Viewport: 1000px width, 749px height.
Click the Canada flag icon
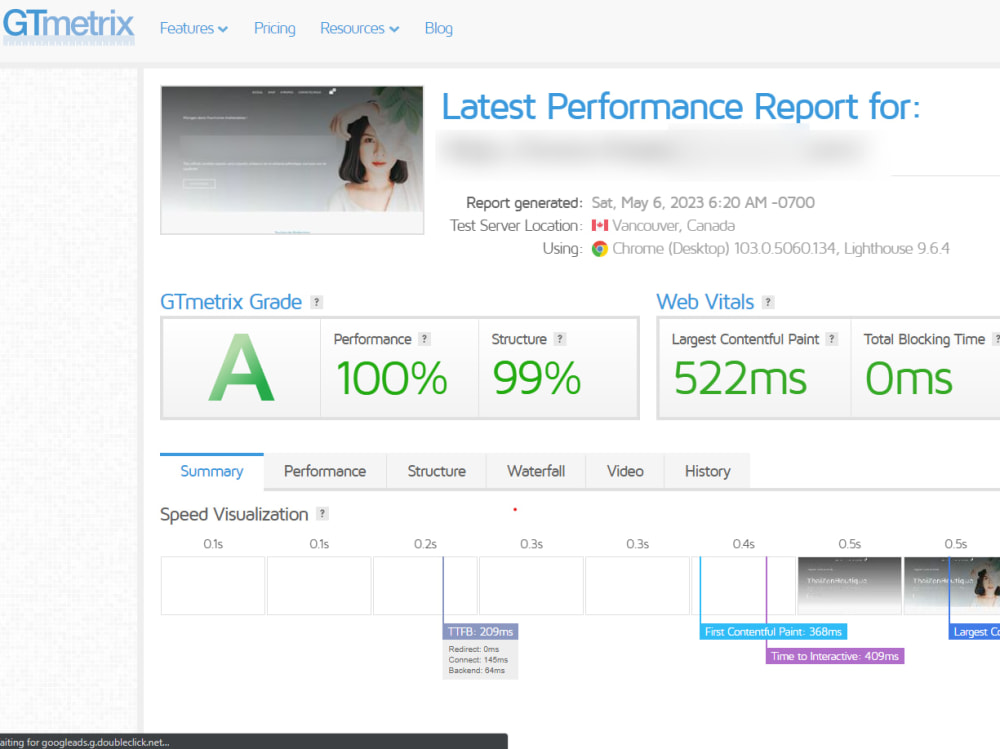[599, 225]
